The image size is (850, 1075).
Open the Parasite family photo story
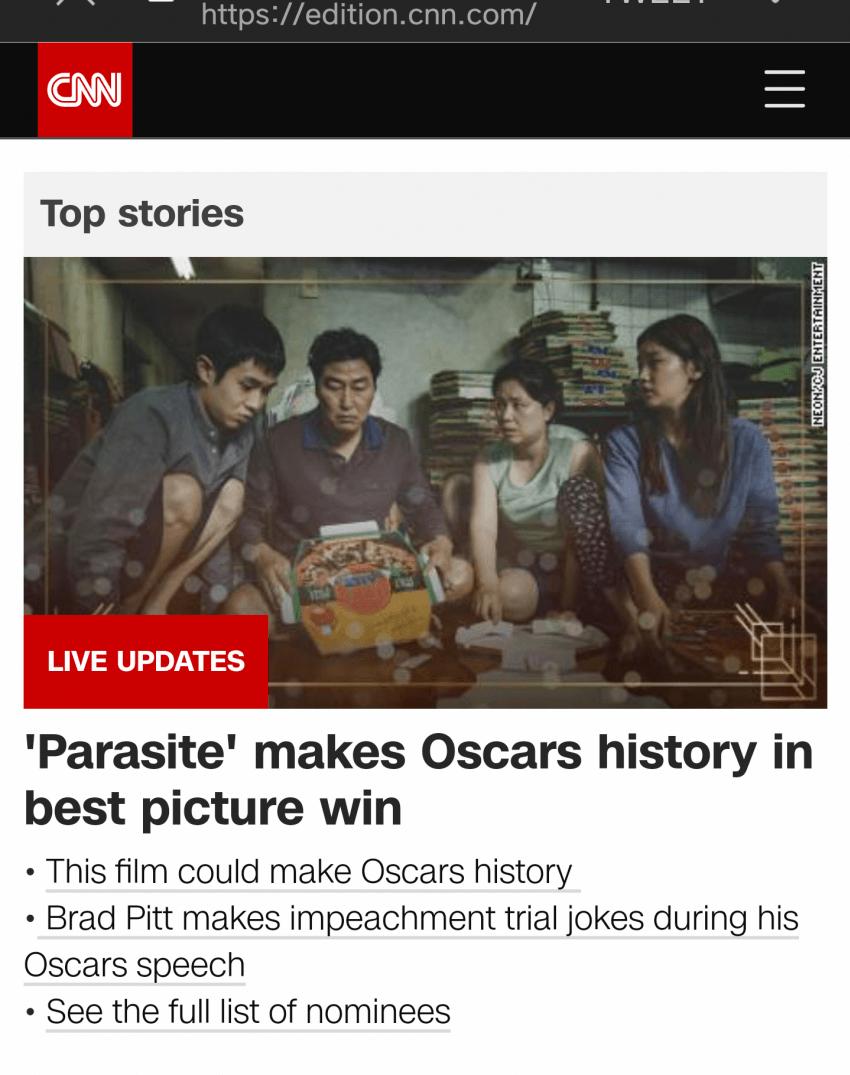[x=425, y=483]
